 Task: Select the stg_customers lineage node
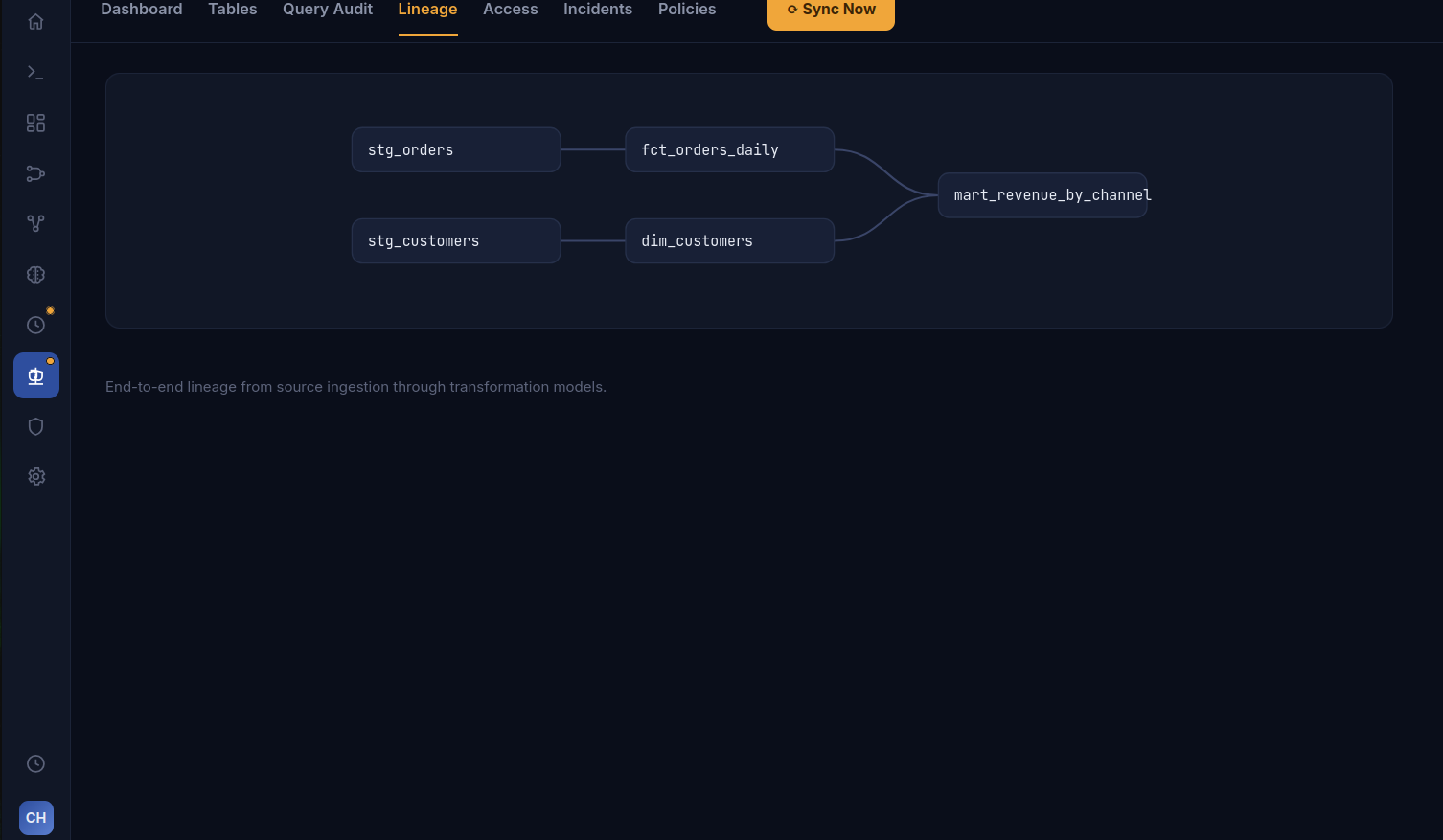click(x=456, y=241)
